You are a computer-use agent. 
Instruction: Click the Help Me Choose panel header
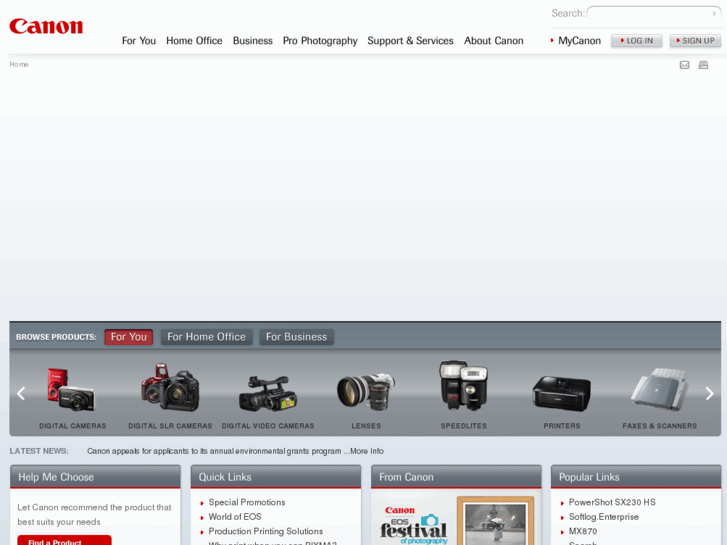(96, 477)
